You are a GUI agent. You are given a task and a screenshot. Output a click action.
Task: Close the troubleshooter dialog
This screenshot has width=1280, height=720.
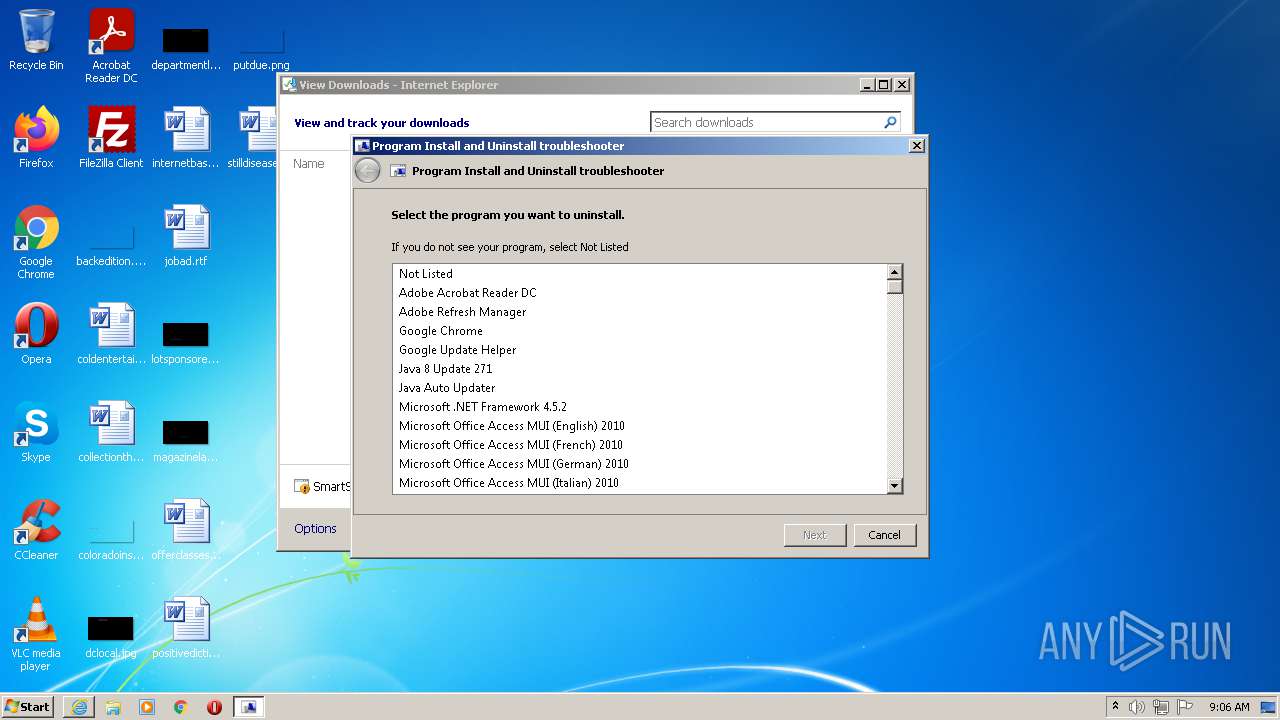[x=916, y=146]
